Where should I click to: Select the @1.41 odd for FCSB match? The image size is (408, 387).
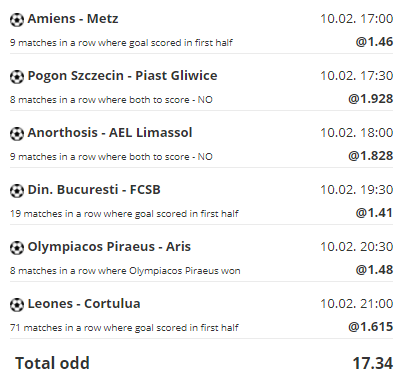click(374, 213)
